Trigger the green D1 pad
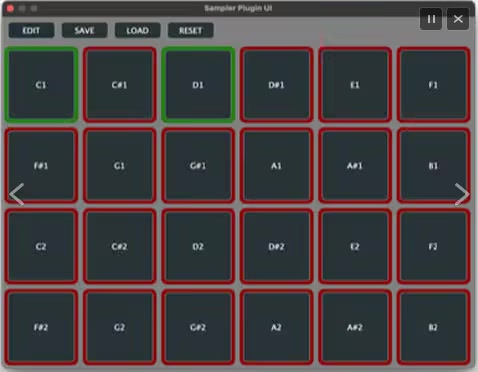The width and height of the screenshot is (478, 372). pos(198,85)
